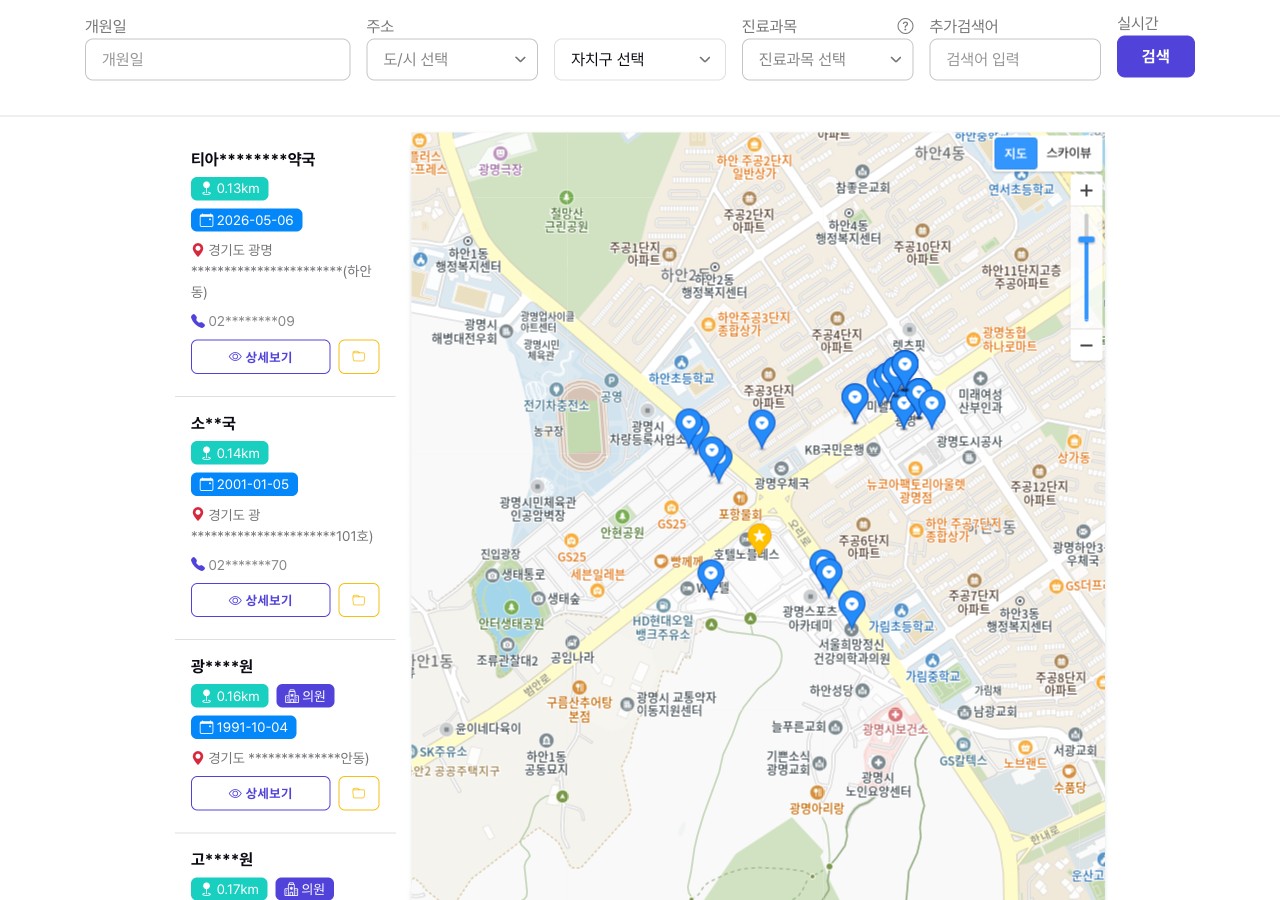Viewport: 1280px width, 900px height.
Task: Click the 티아********약국 title
Action: (x=253, y=159)
